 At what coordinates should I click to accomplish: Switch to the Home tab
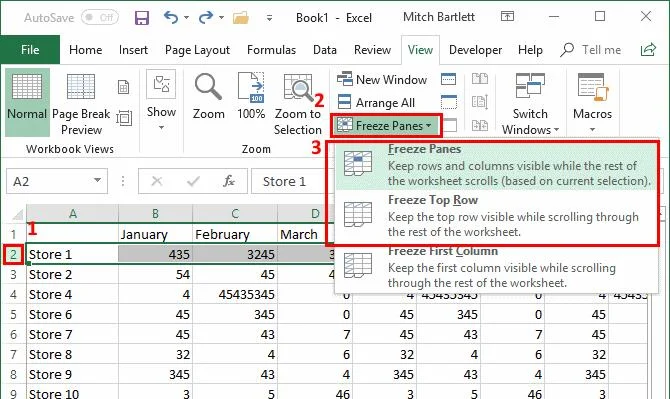tap(85, 50)
